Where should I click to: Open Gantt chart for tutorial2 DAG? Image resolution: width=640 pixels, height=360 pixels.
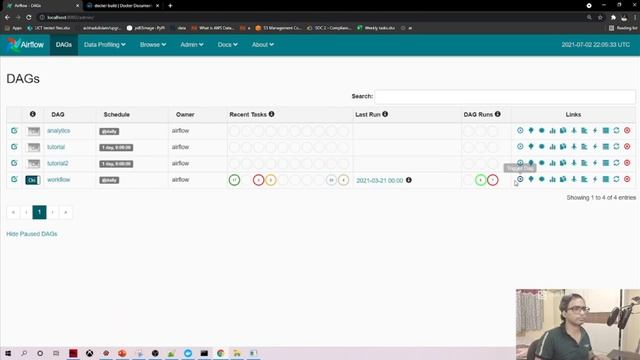(584, 163)
